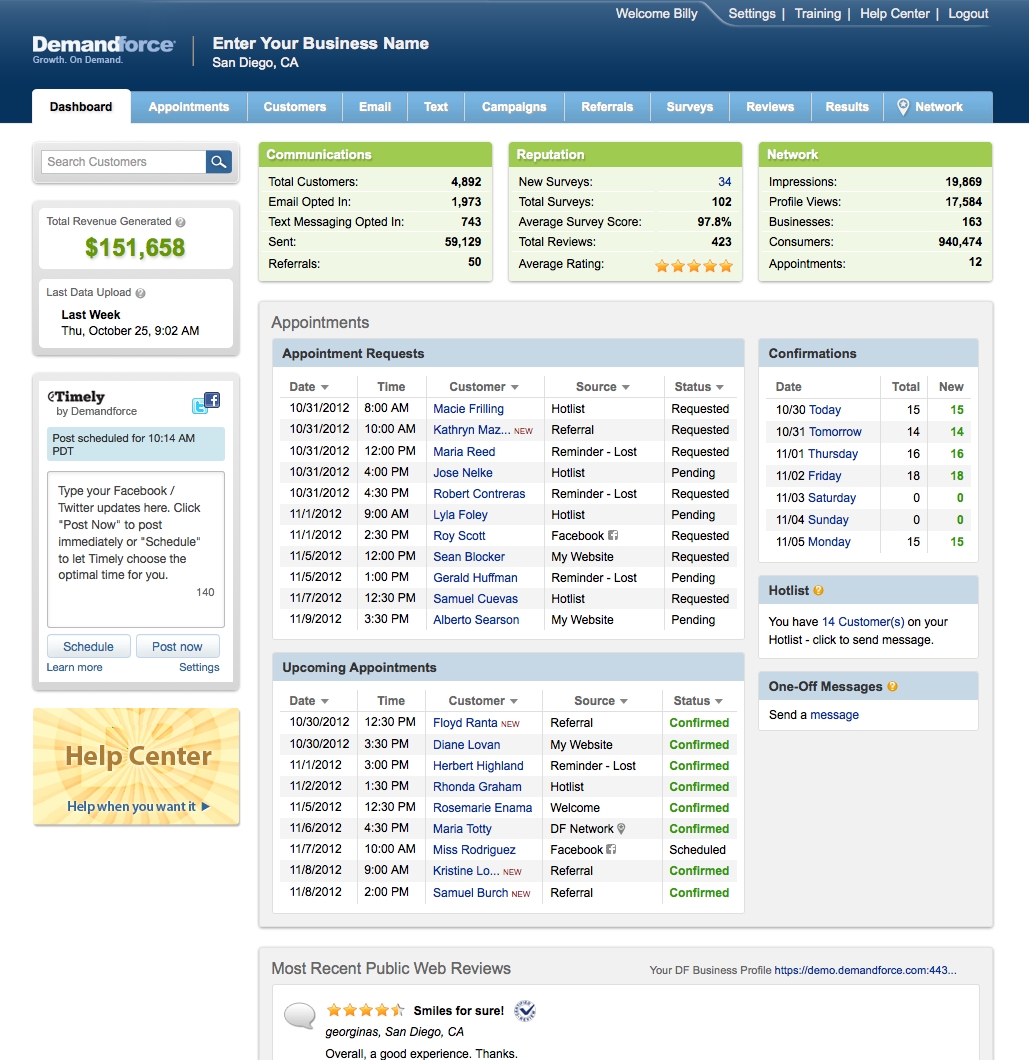Sort Upcoming Appointments by Date arrow
The height and width of the screenshot is (1060, 1029).
[325, 701]
